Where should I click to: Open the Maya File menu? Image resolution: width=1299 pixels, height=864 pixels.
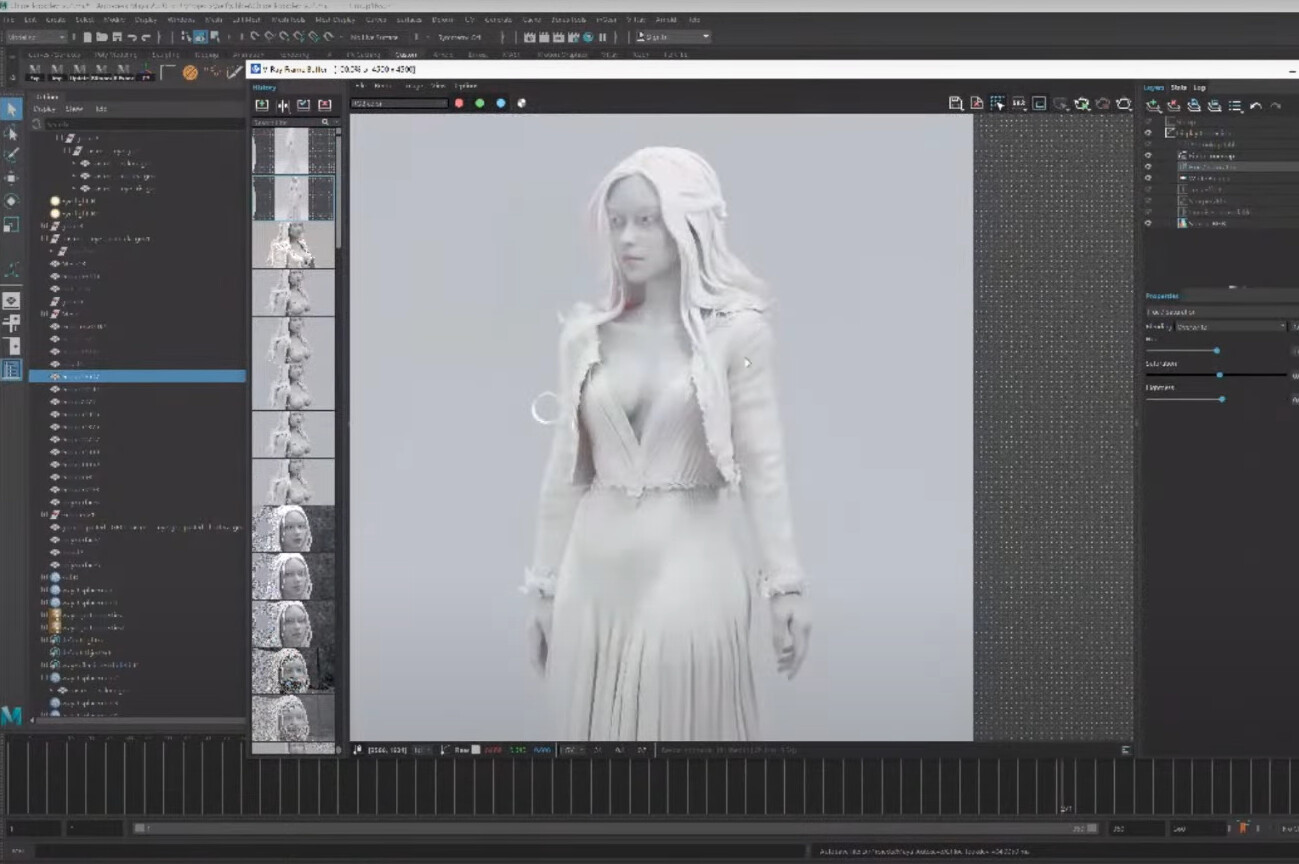pyautogui.click(x=11, y=19)
